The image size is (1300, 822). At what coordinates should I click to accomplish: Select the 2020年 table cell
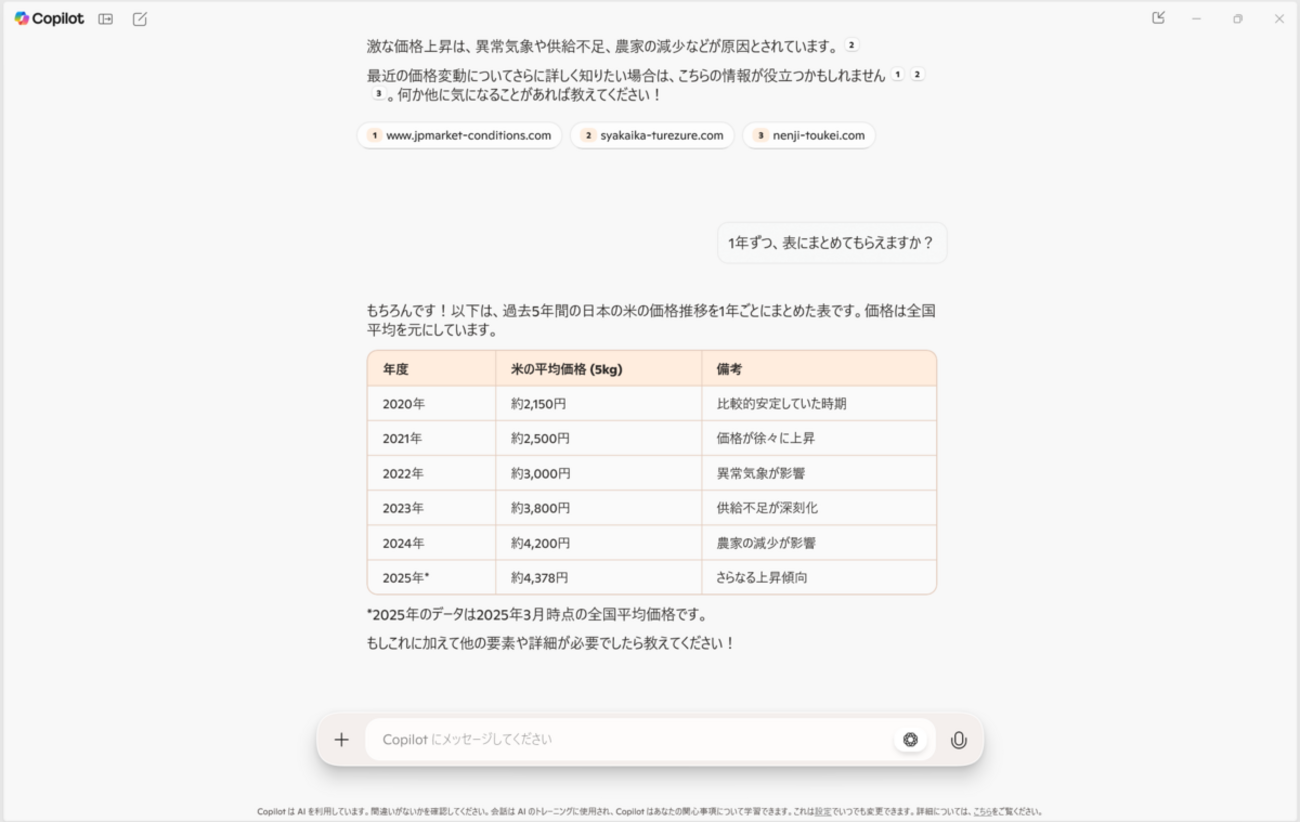point(432,404)
